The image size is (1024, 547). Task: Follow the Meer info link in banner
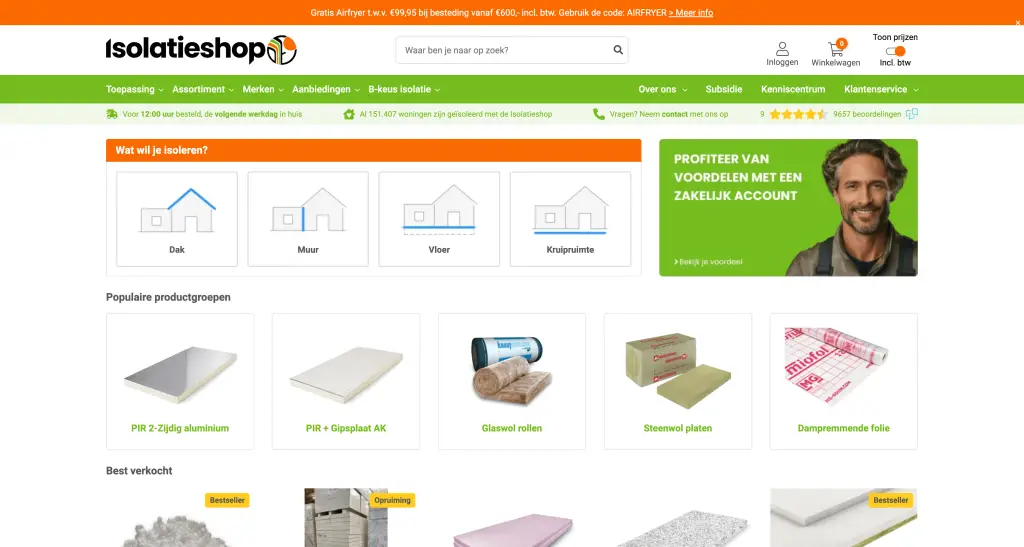pos(691,12)
